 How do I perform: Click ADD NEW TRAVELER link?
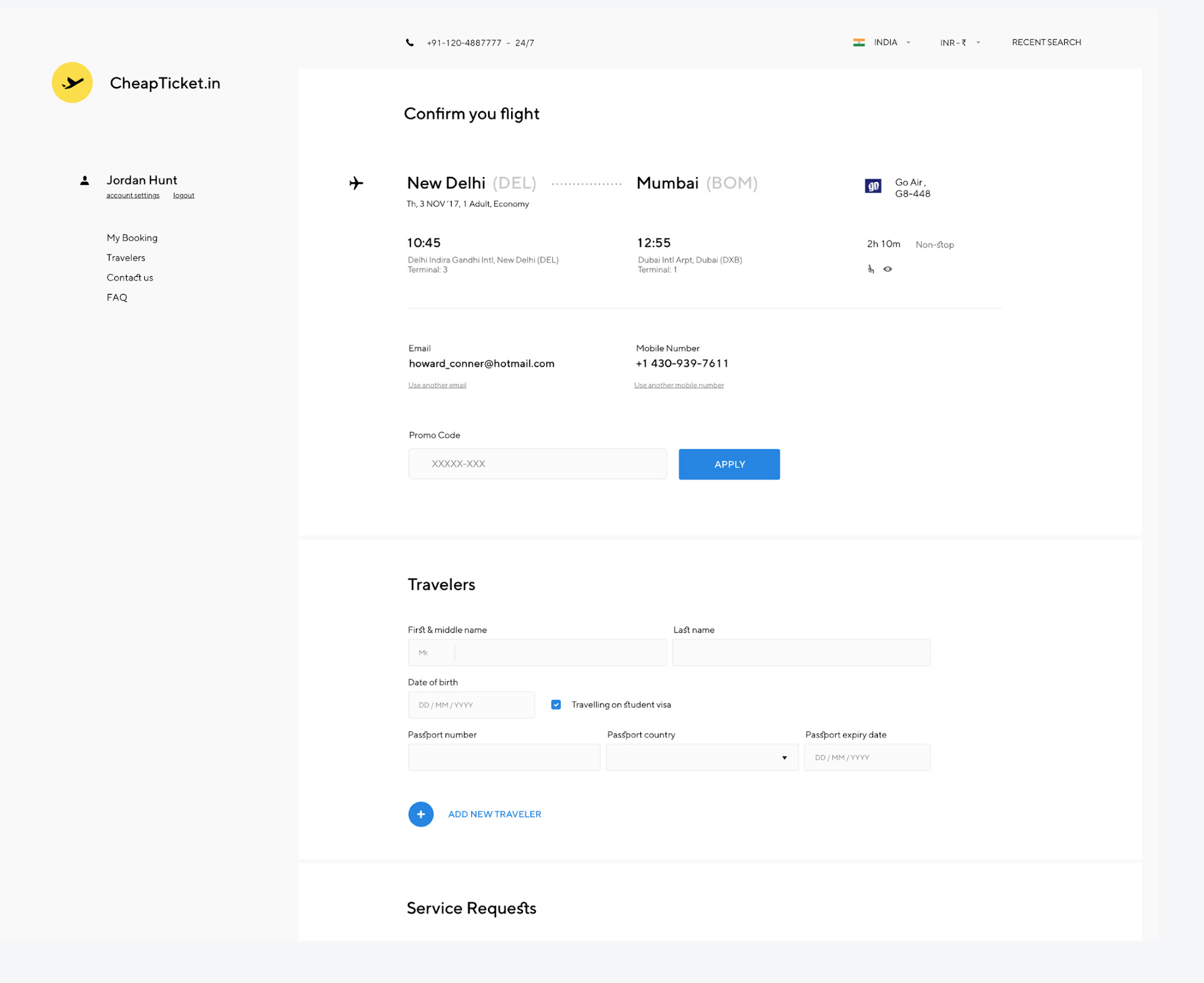(494, 814)
